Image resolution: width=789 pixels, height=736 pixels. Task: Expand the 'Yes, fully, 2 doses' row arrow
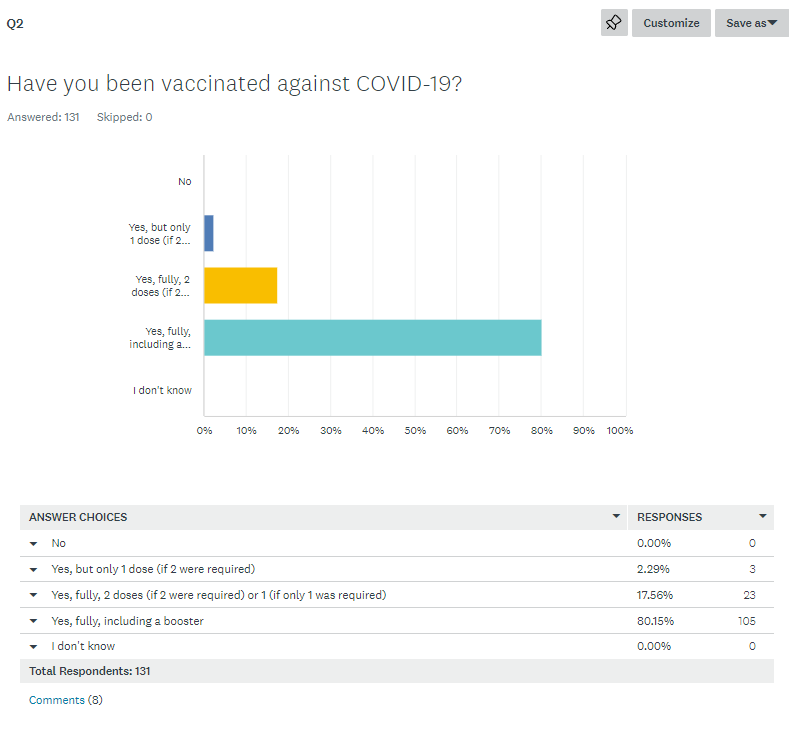click(x=33, y=596)
